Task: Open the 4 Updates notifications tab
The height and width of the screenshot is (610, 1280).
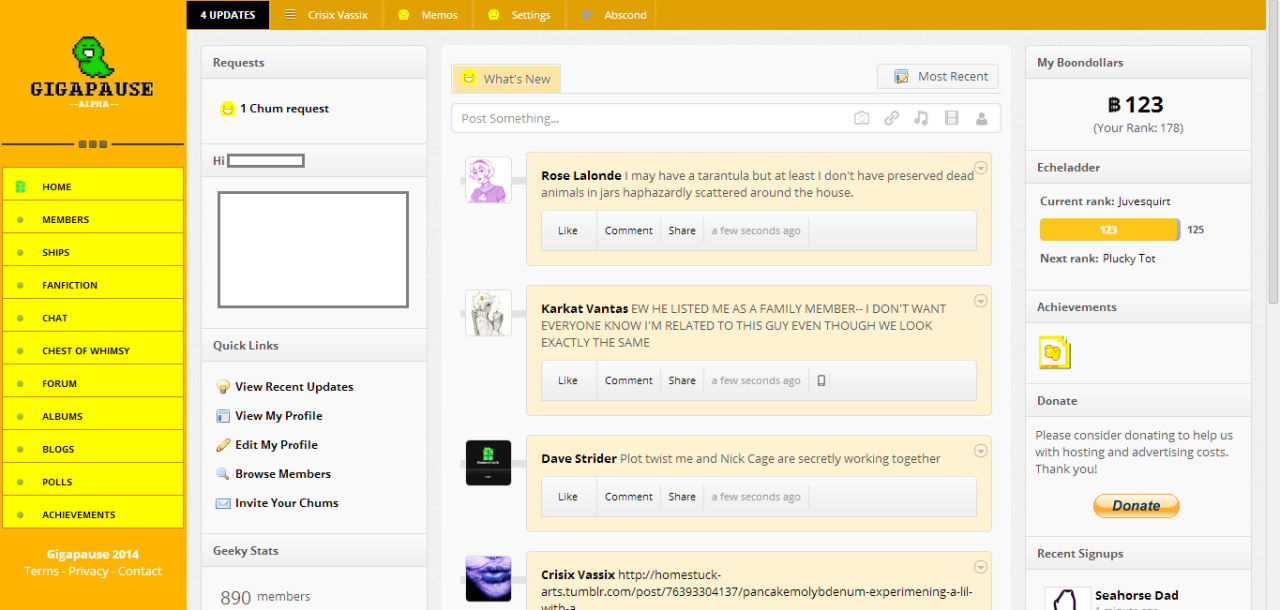Action: pos(228,15)
